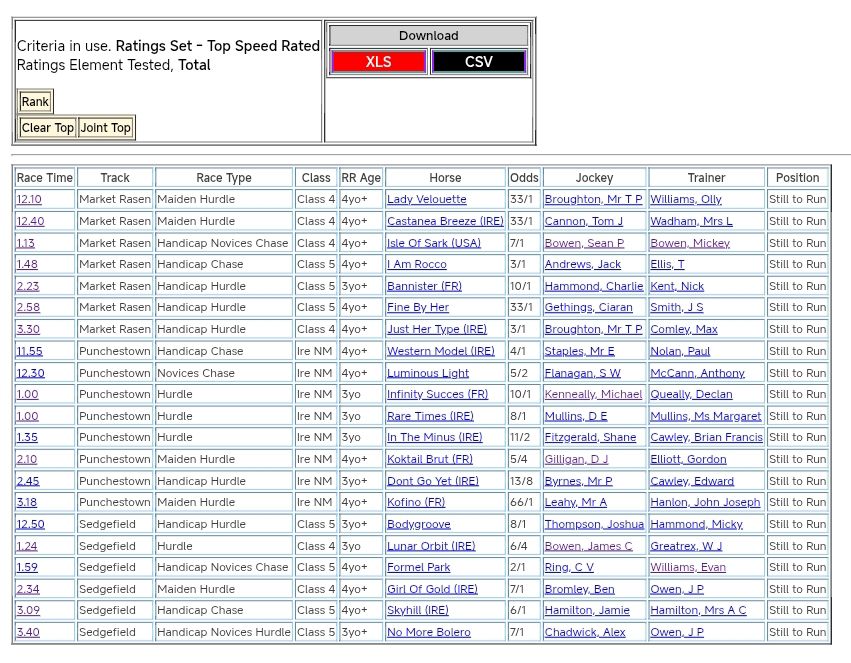Open the 12.10 Market Rasen race time link
This screenshot has height=663, width=851.
29,200
